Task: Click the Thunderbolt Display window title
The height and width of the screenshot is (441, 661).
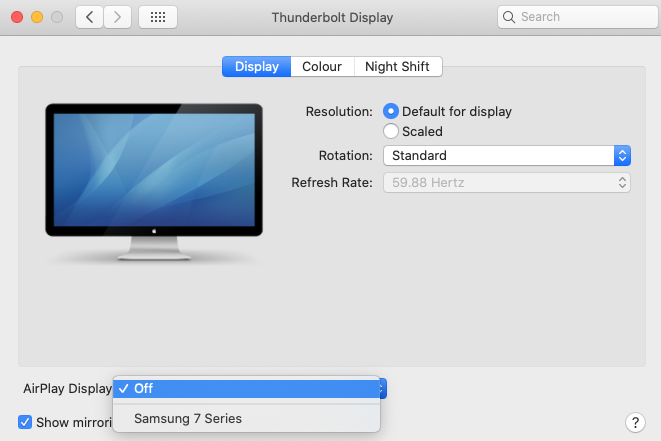Action: click(332, 17)
